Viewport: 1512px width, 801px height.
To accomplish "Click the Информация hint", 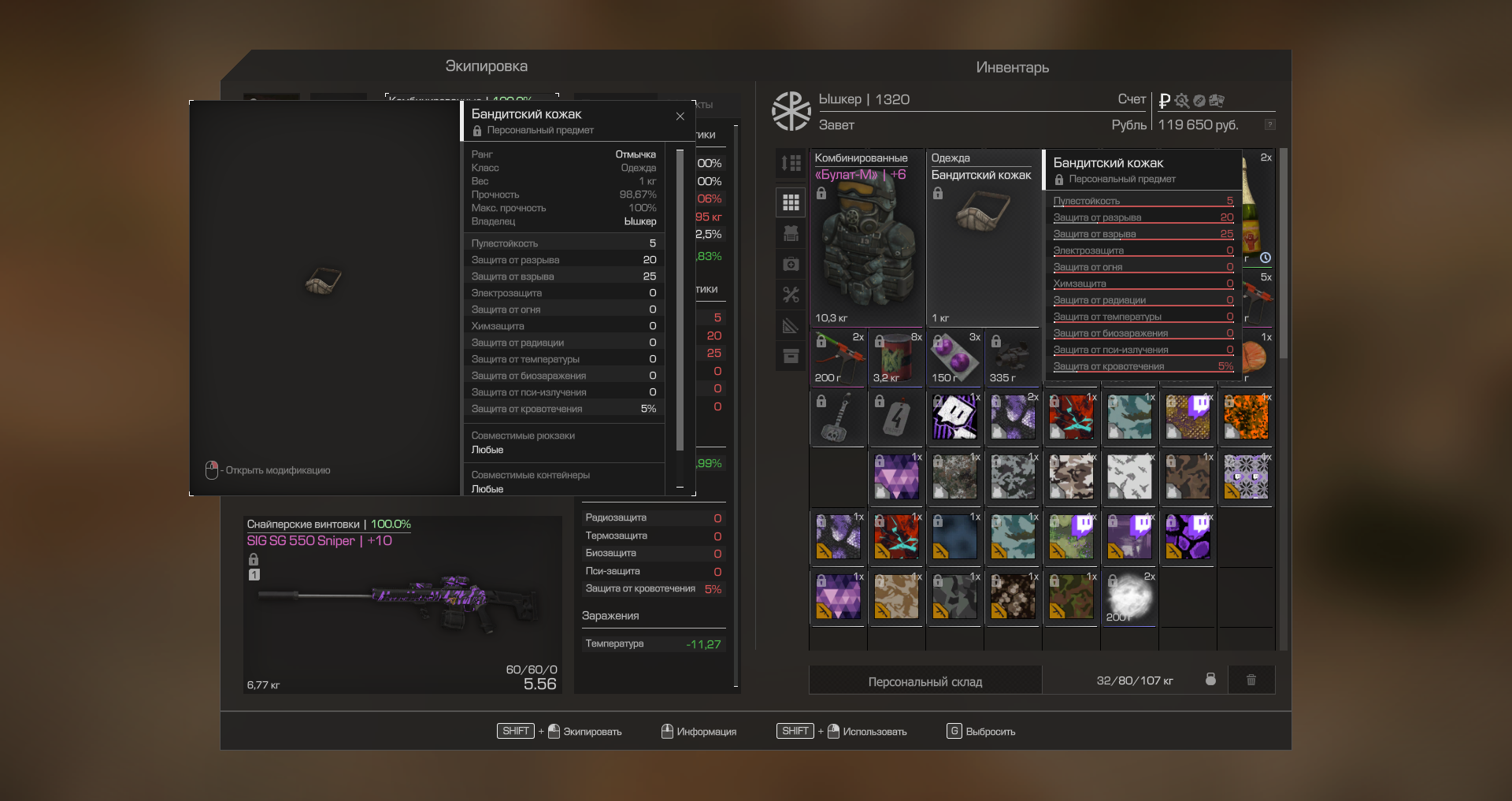I will tap(699, 731).
